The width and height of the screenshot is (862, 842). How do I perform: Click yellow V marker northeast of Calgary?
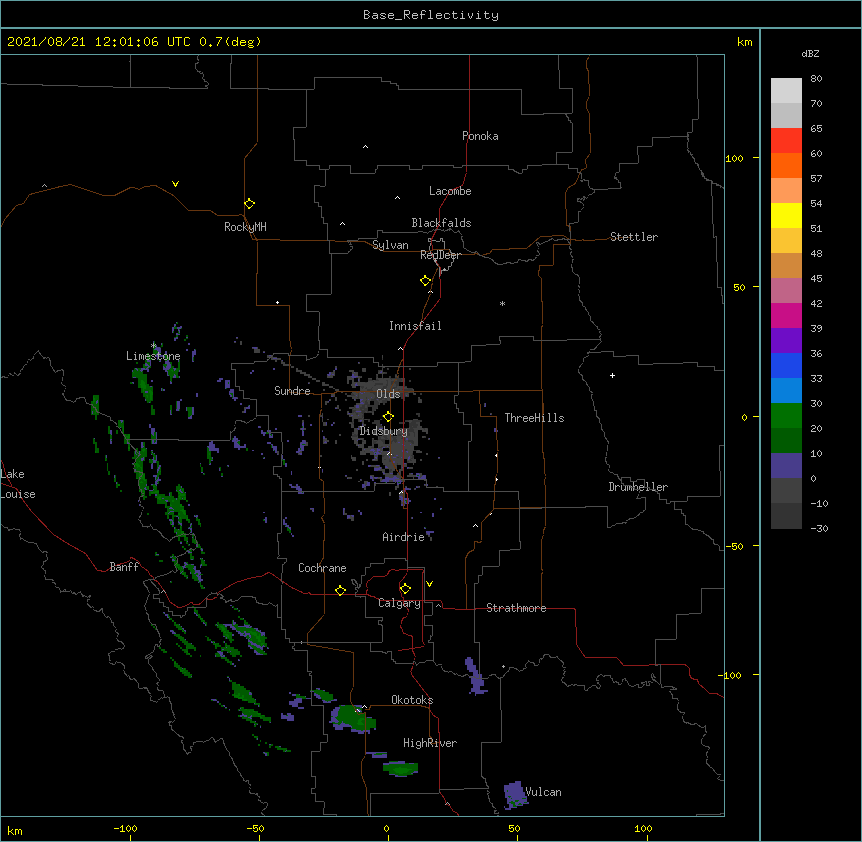(429, 584)
